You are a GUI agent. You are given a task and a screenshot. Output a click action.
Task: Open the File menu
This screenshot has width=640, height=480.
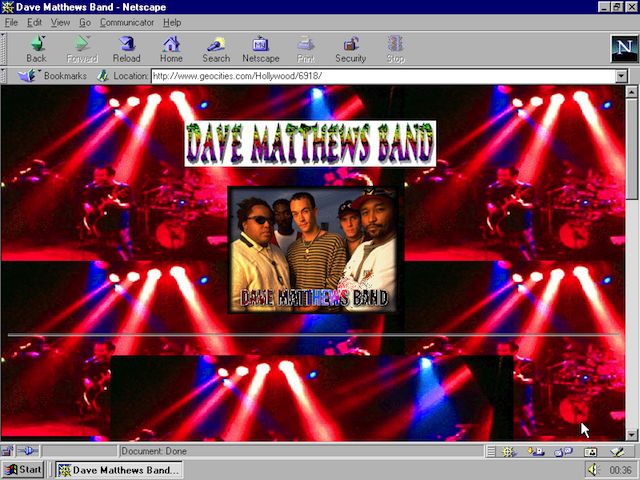tap(11, 22)
